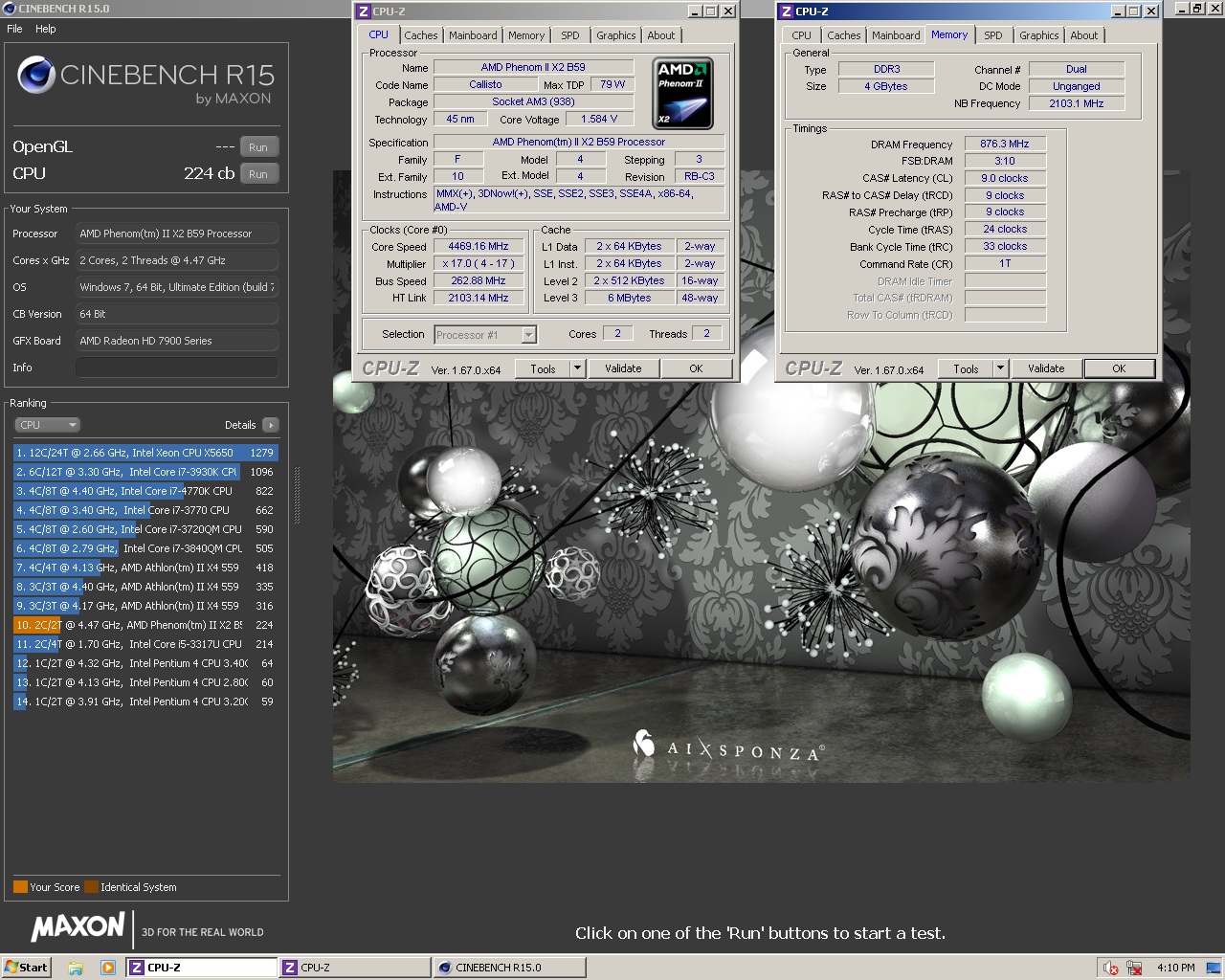The width and height of the screenshot is (1225, 980).
Task: Click the Cinebench title bar icon
Action: click(9, 9)
